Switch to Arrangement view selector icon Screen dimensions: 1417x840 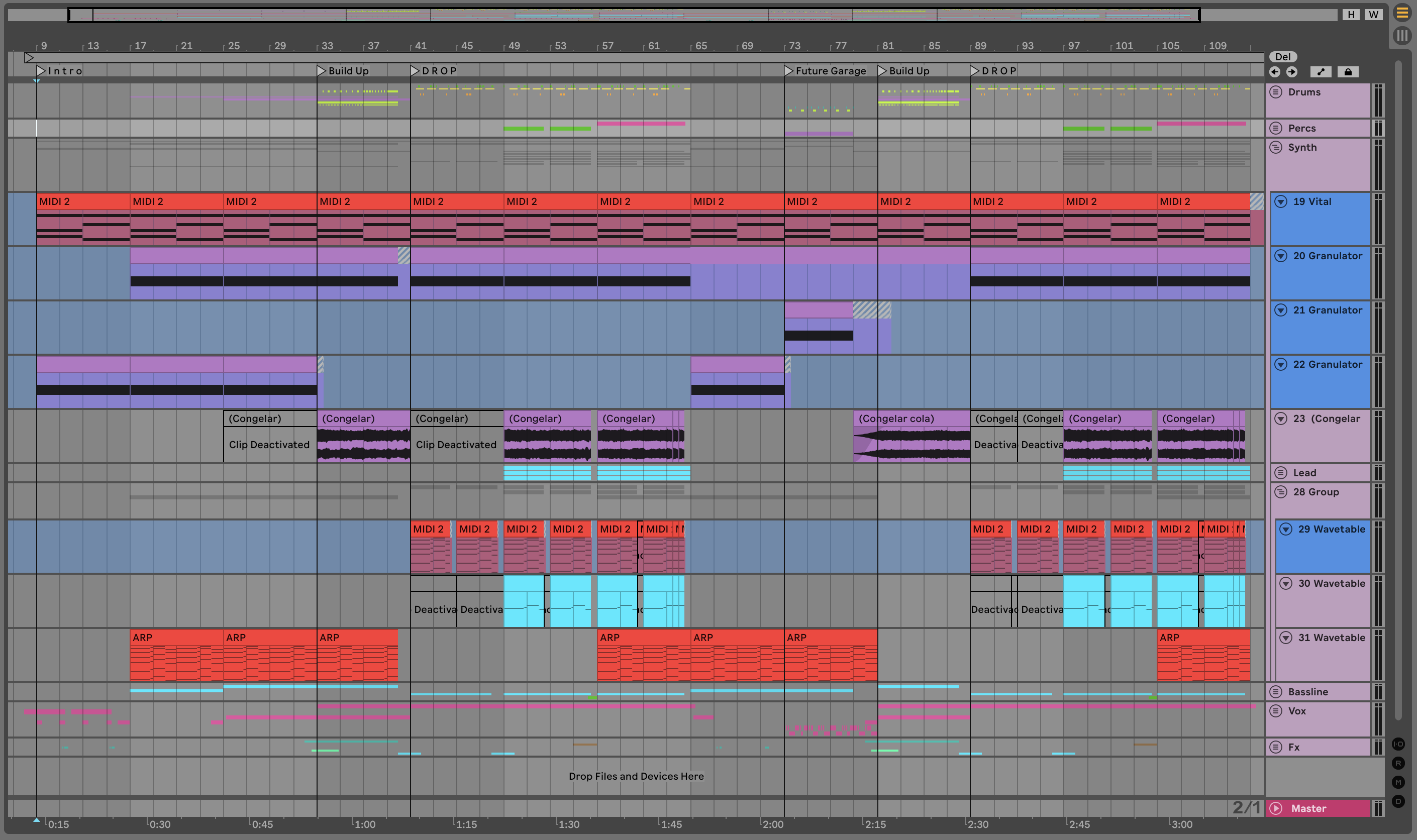click(1402, 13)
